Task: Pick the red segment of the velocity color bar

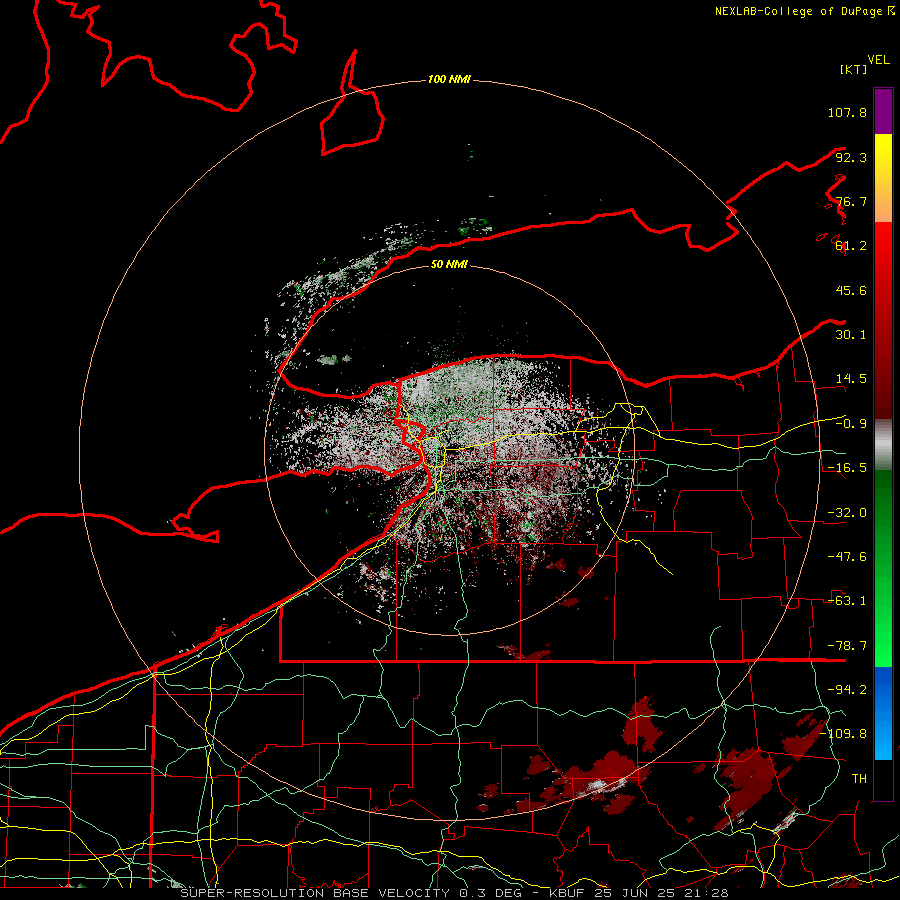Action: pos(883,320)
